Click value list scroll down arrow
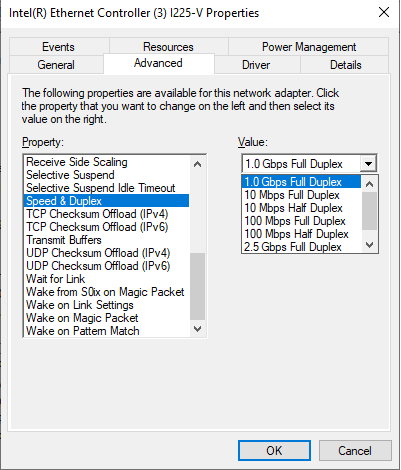The image size is (401, 470). tap(369, 245)
